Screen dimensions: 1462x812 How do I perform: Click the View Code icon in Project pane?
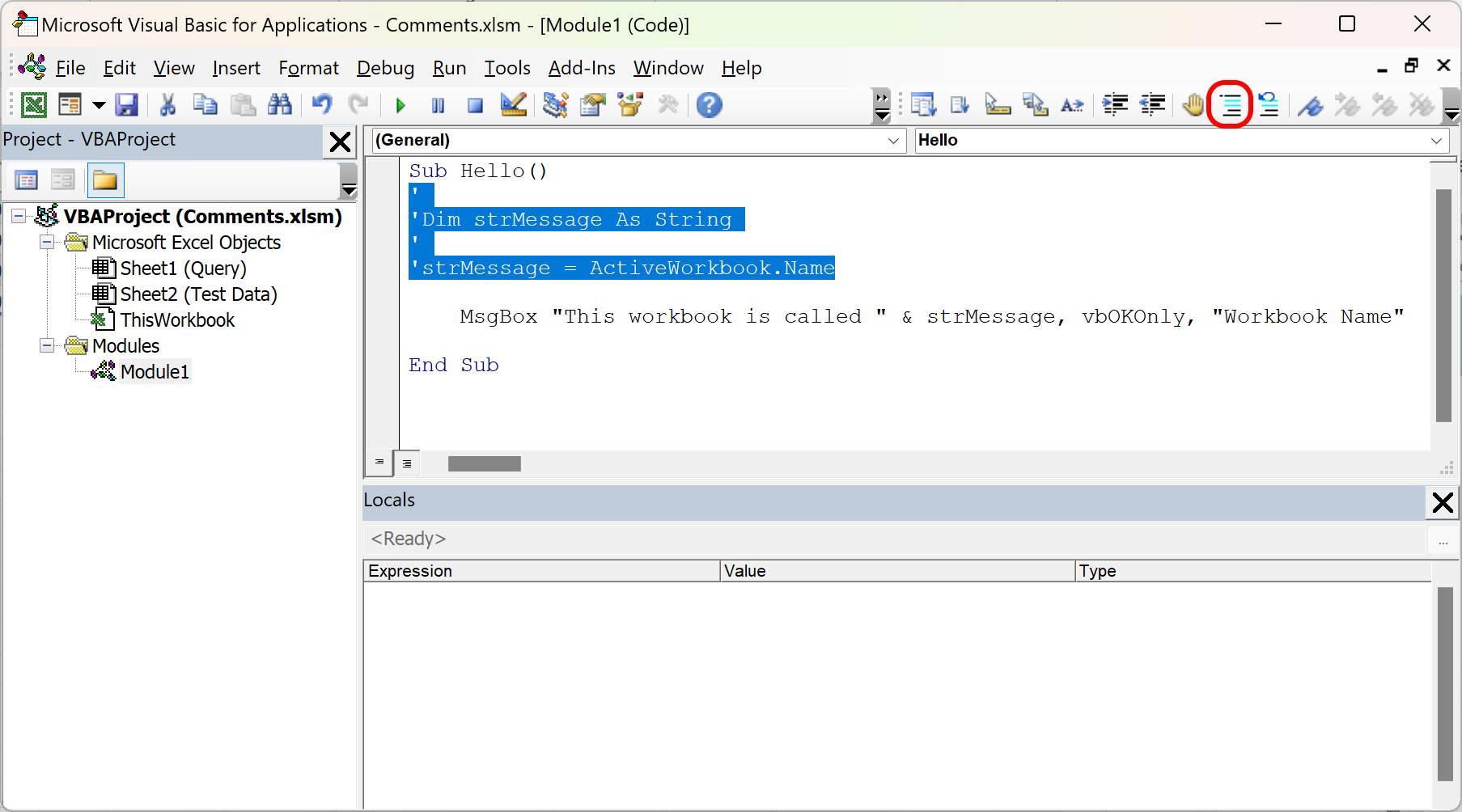[x=27, y=180]
